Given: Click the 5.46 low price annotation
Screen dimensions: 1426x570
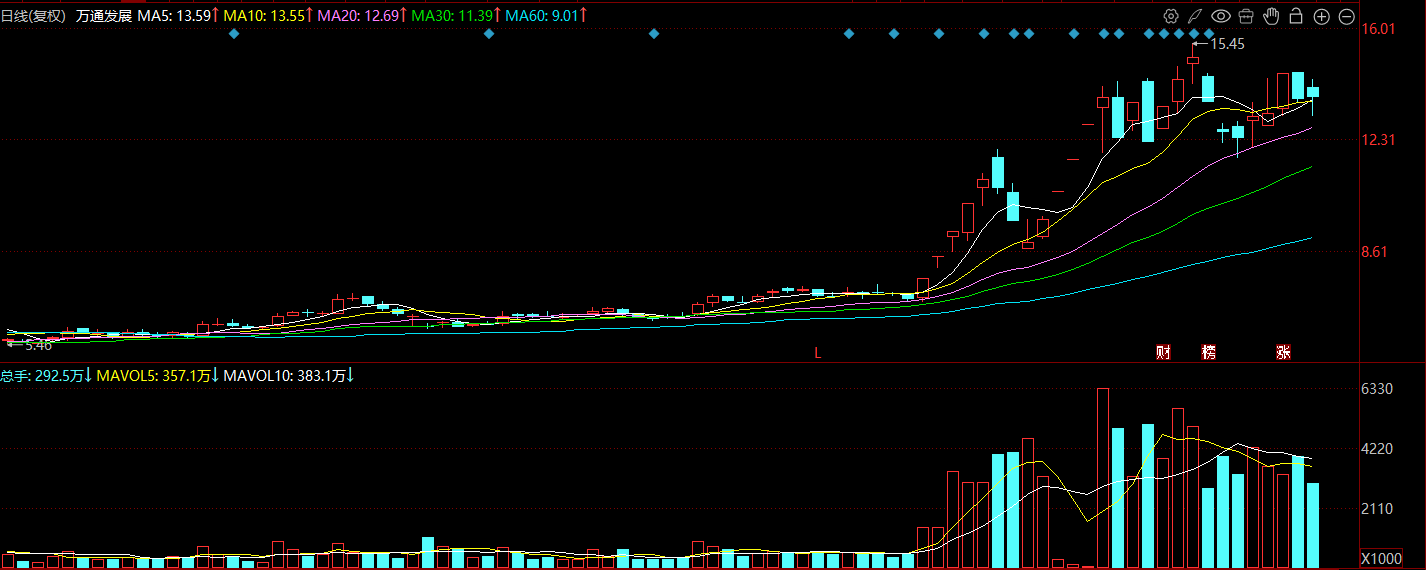Looking at the screenshot, I should 38,345.
